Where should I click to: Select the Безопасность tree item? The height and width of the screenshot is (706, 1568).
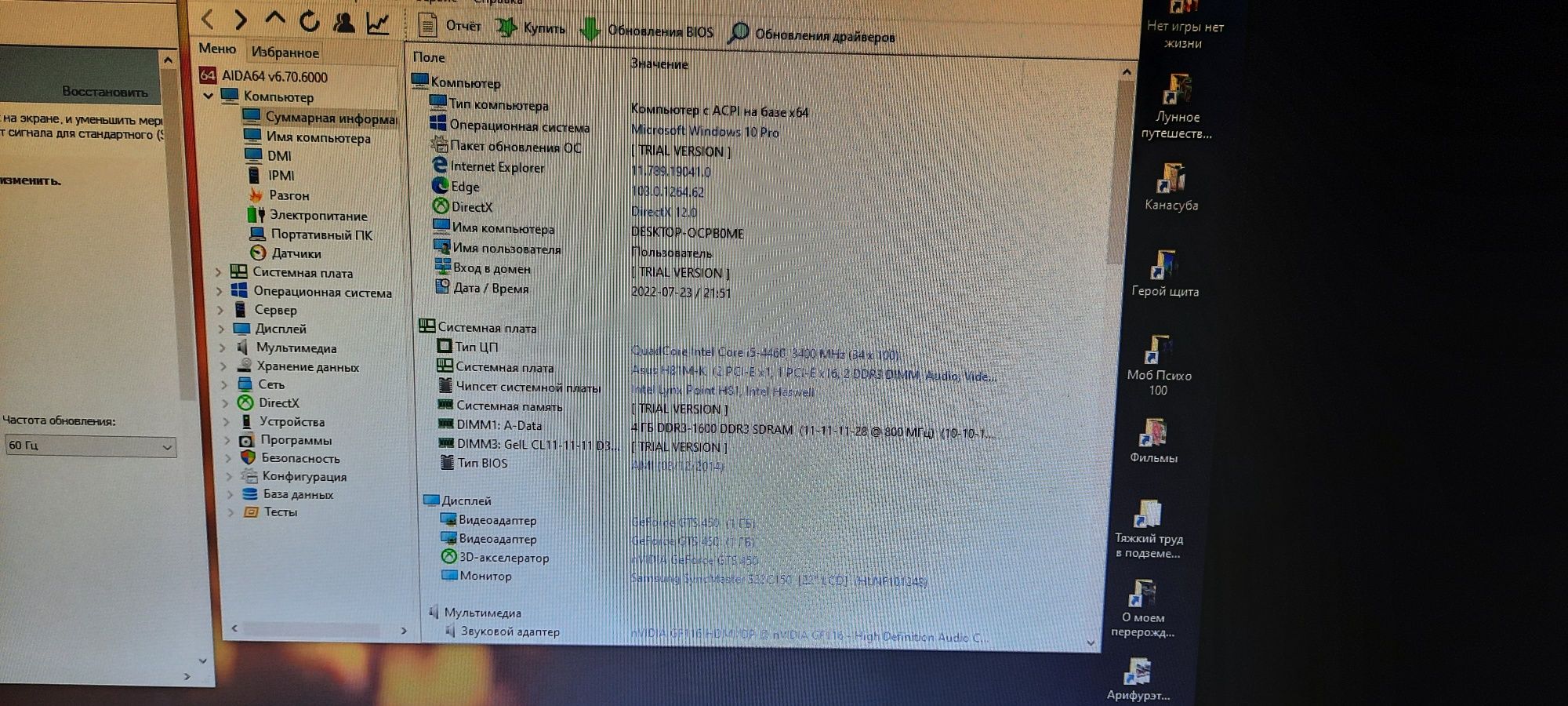pyautogui.click(x=291, y=458)
